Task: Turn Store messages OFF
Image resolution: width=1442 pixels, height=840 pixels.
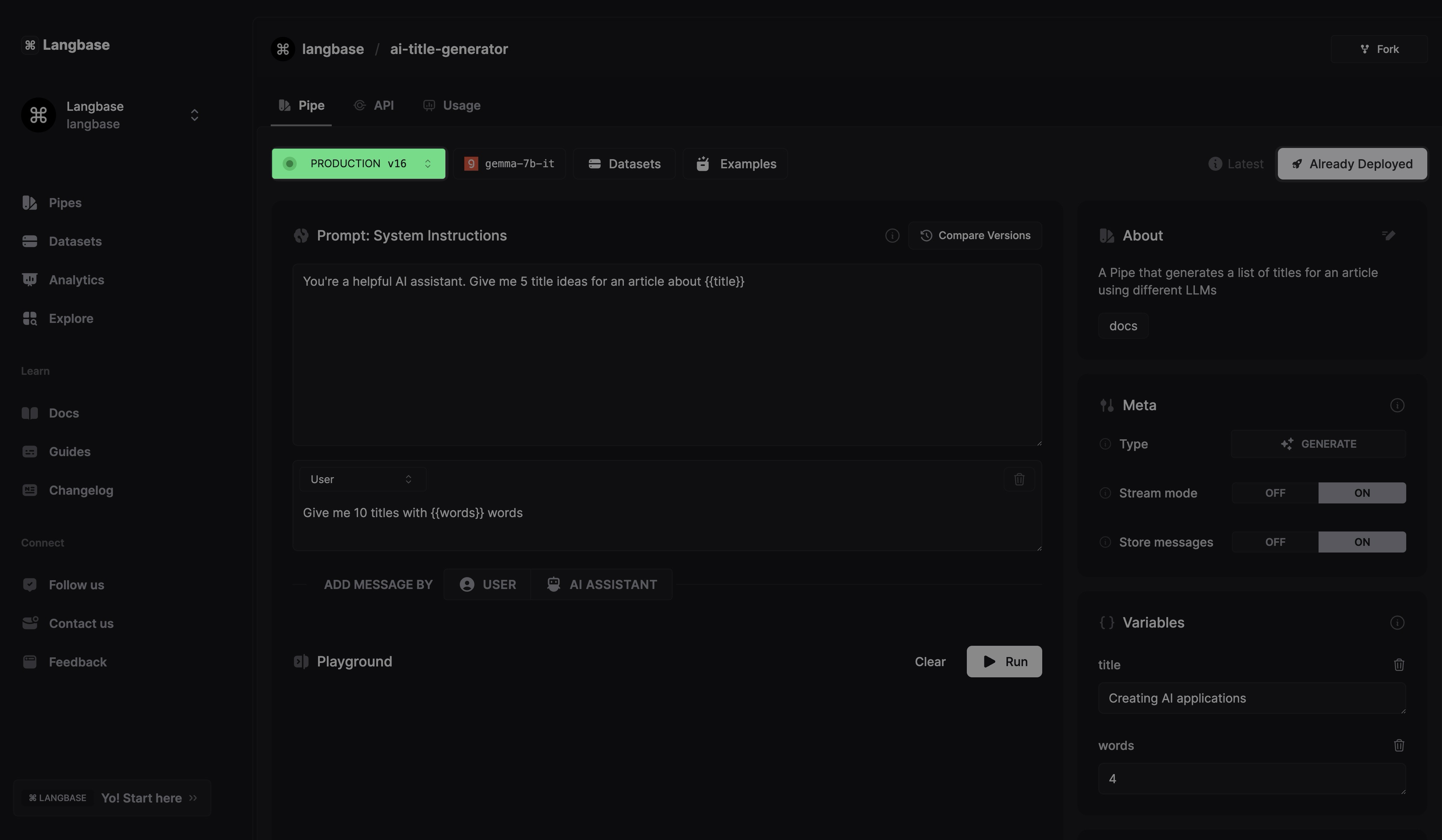Action: pos(1275,542)
